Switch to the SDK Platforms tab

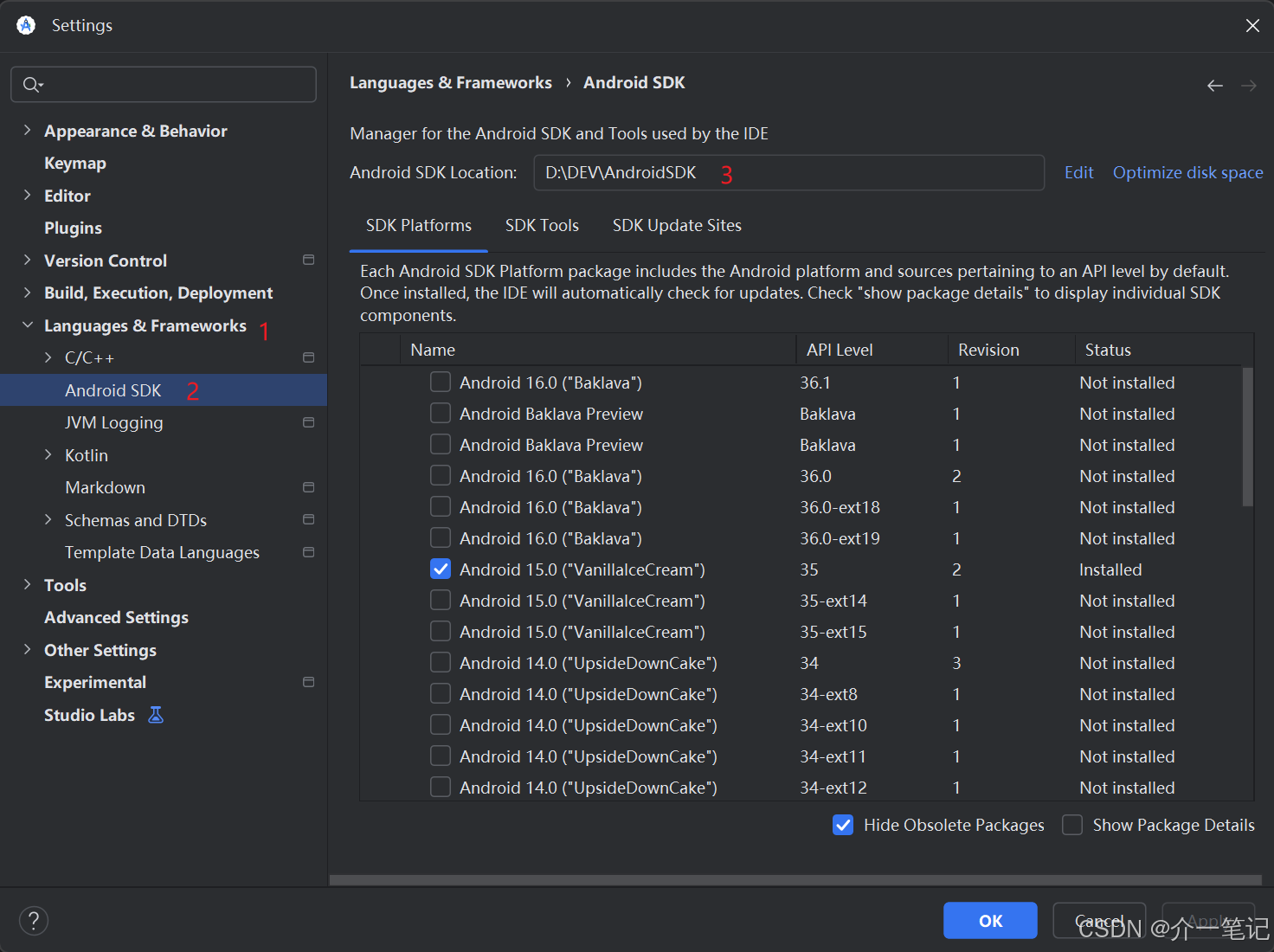click(x=419, y=225)
